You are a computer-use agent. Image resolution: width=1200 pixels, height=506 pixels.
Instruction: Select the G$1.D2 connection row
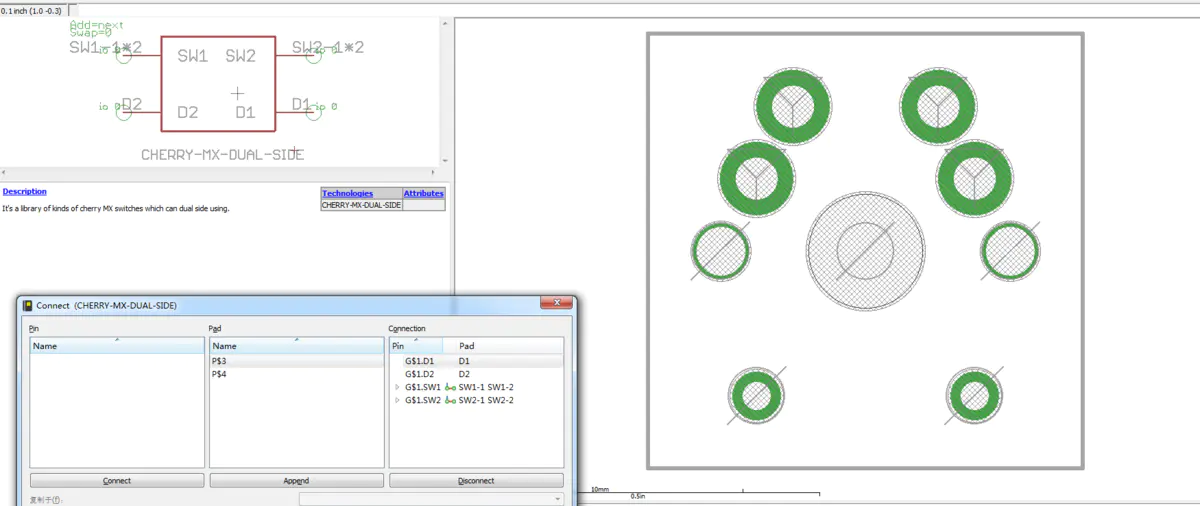(476, 373)
